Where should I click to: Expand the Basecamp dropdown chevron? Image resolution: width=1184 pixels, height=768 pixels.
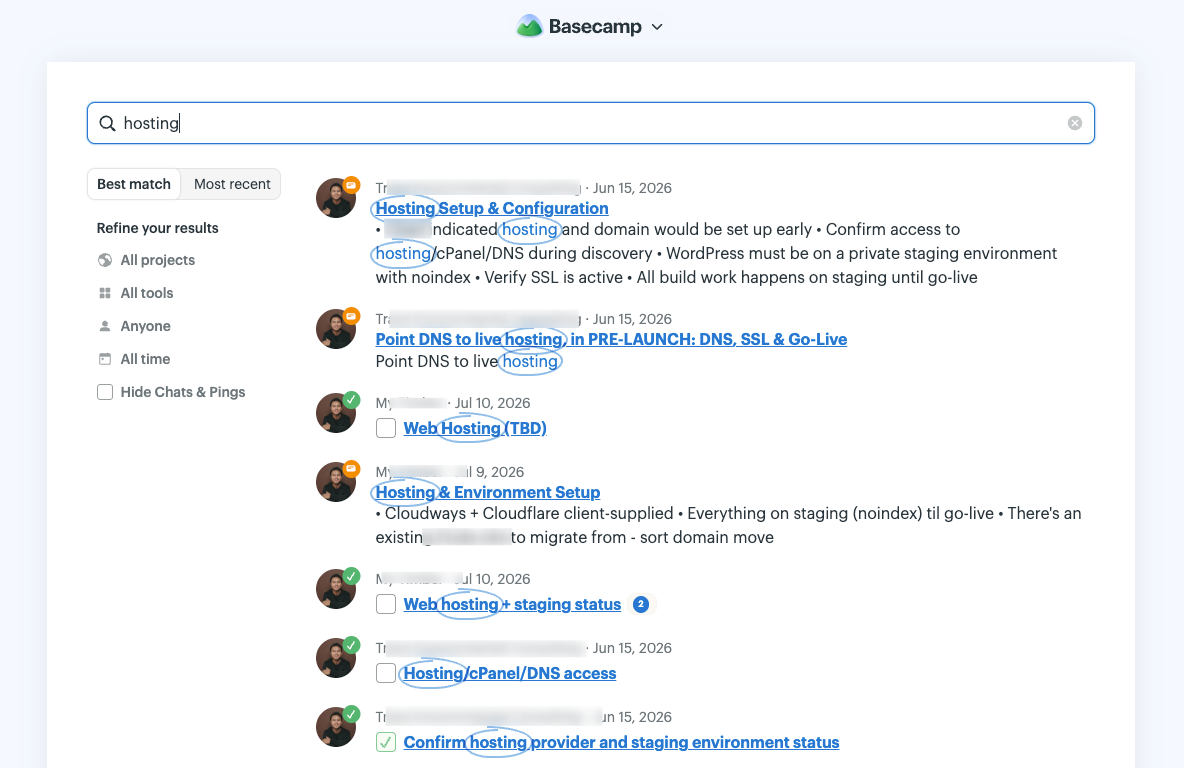657,27
